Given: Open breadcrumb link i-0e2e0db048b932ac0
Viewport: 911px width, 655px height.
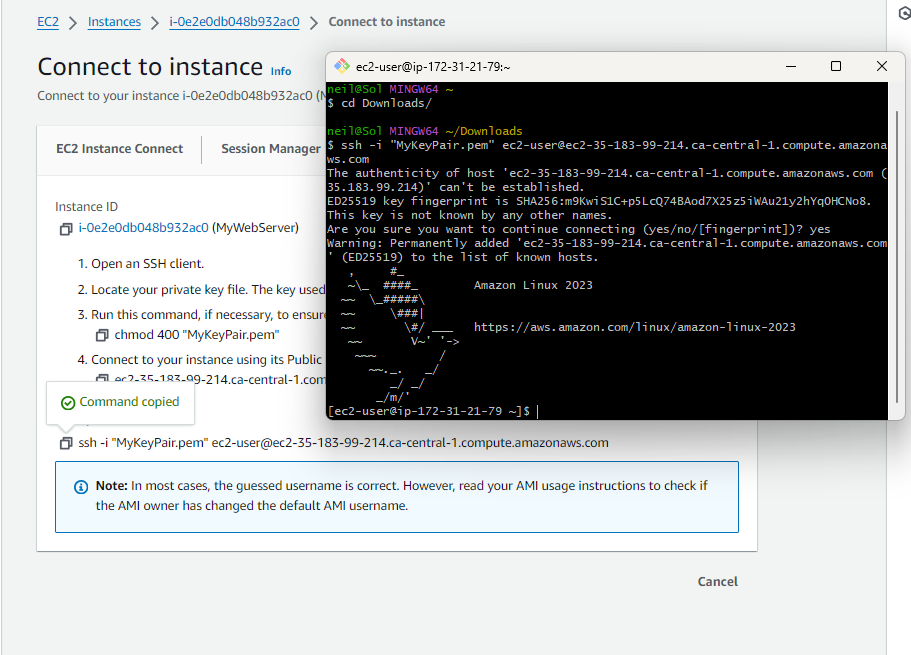Looking at the screenshot, I should click(234, 21).
